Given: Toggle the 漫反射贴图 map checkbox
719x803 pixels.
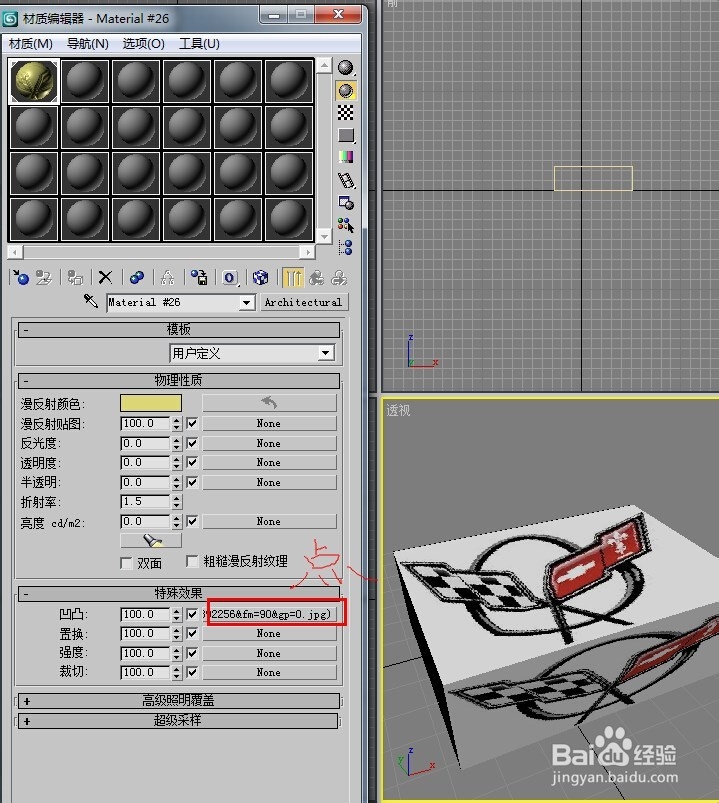Looking at the screenshot, I should coord(192,423).
